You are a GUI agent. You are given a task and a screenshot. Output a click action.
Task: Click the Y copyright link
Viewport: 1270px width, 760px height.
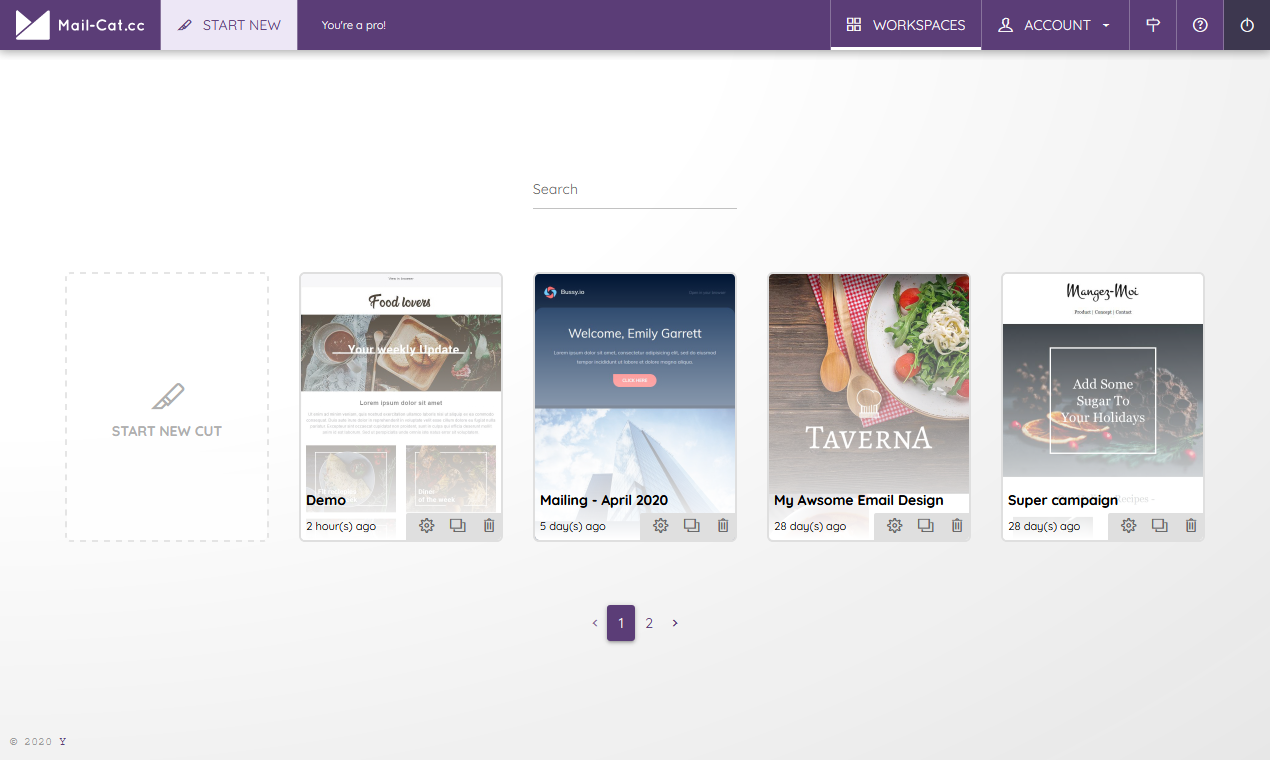coord(62,741)
